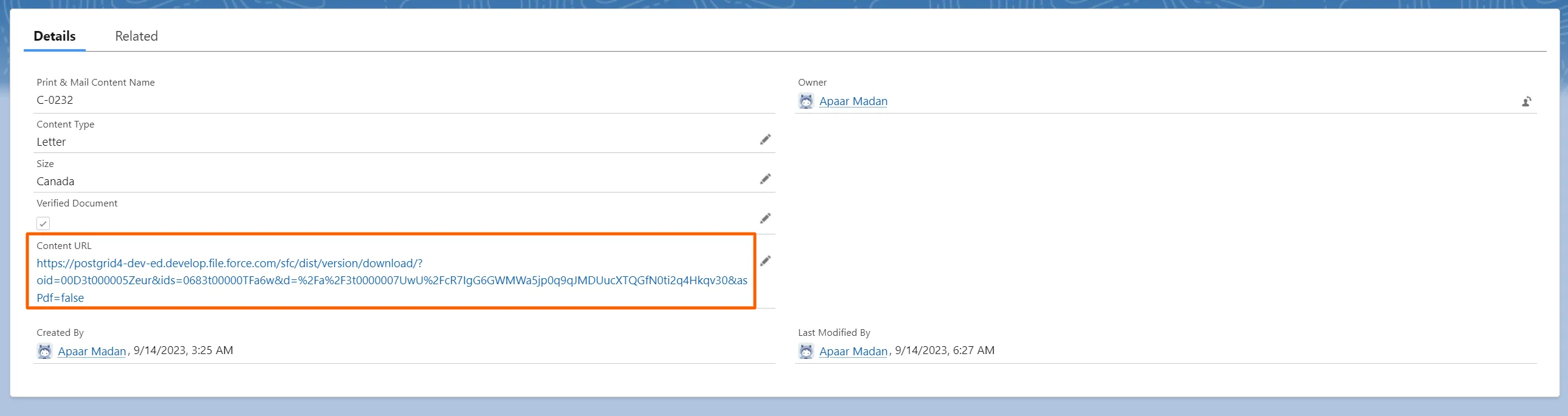Viewport: 1568px width, 416px height.
Task: Switch to the Details tab
Action: [55, 36]
